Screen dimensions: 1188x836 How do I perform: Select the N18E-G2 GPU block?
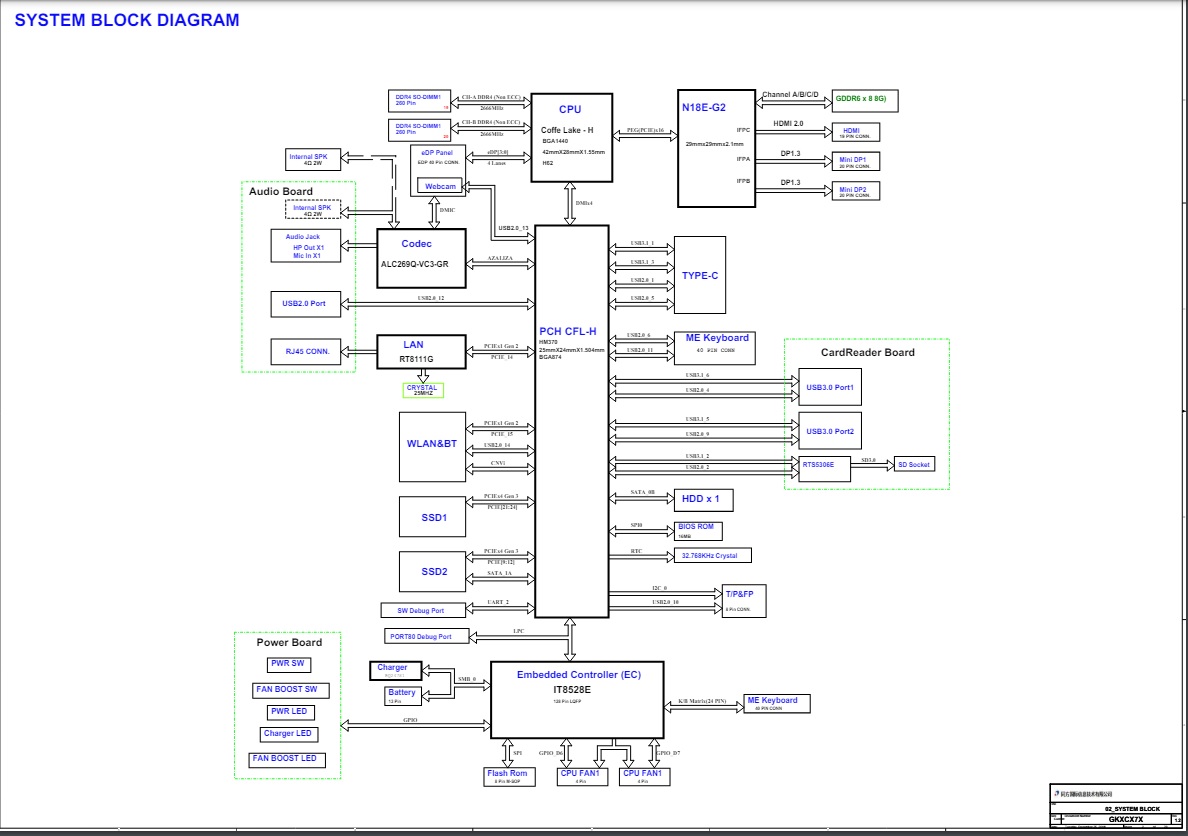[x=716, y=149]
